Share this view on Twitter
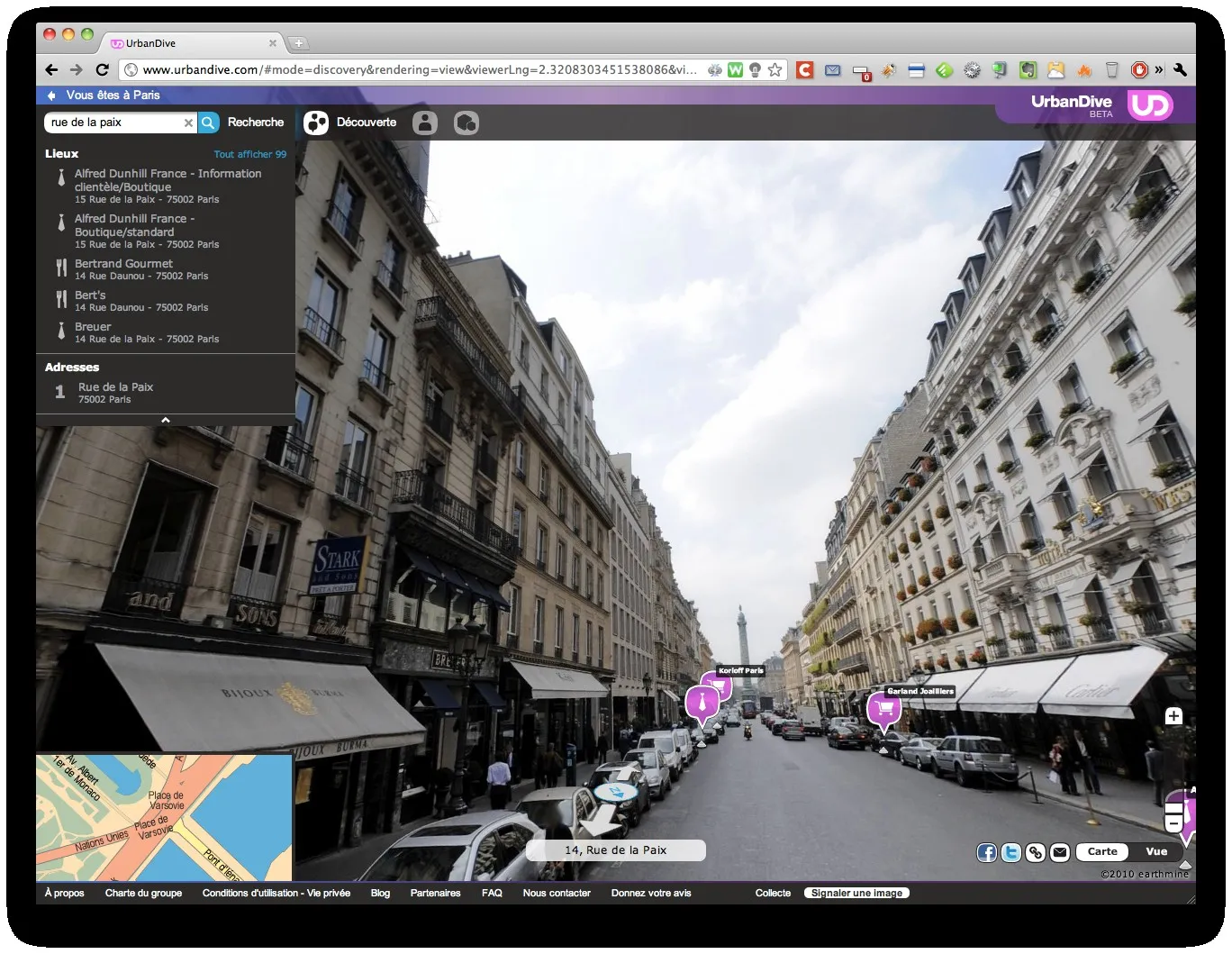The image size is (1232, 954). pyautogui.click(x=1011, y=852)
